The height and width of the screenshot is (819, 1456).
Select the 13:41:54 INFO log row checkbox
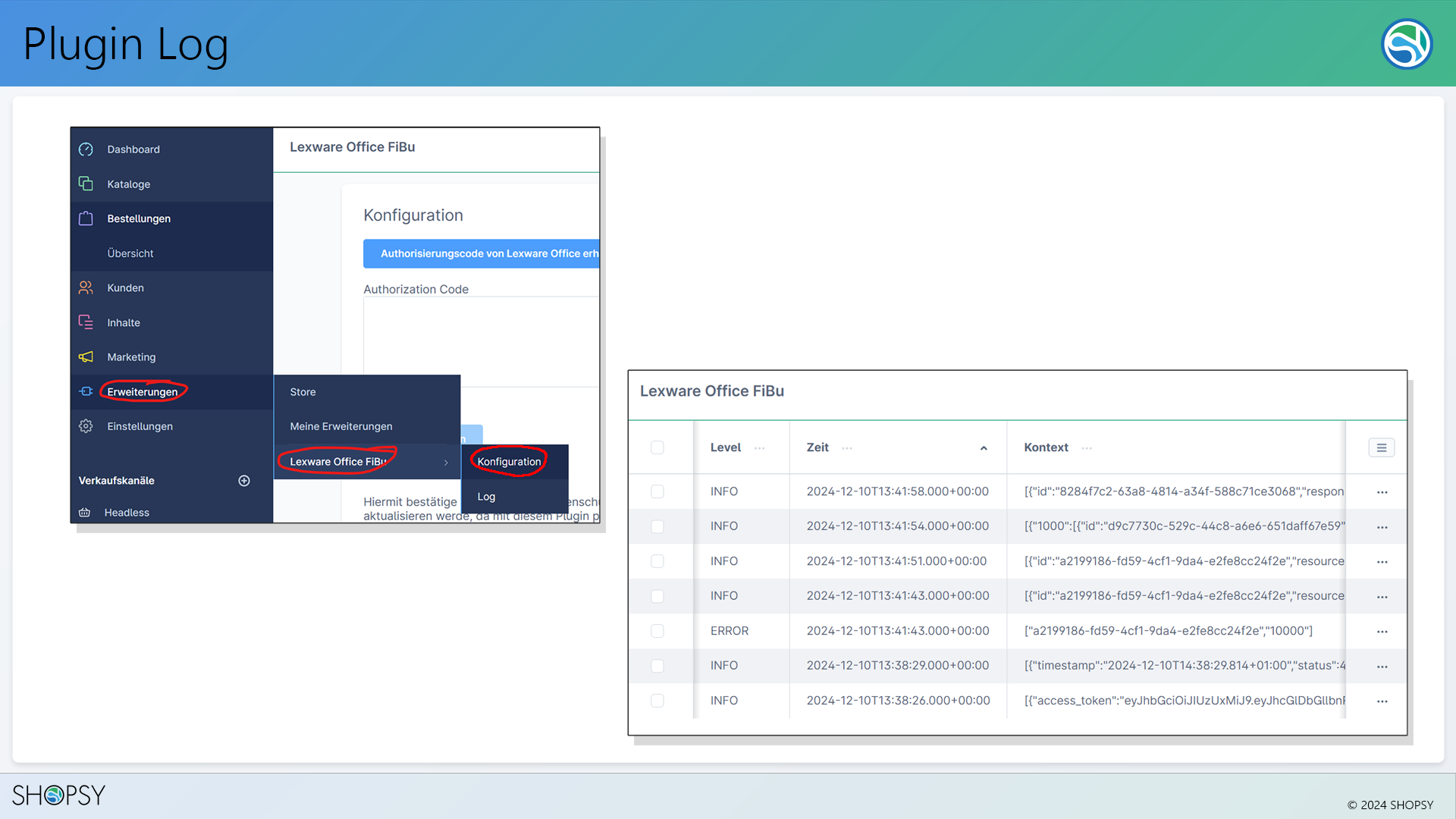click(657, 526)
